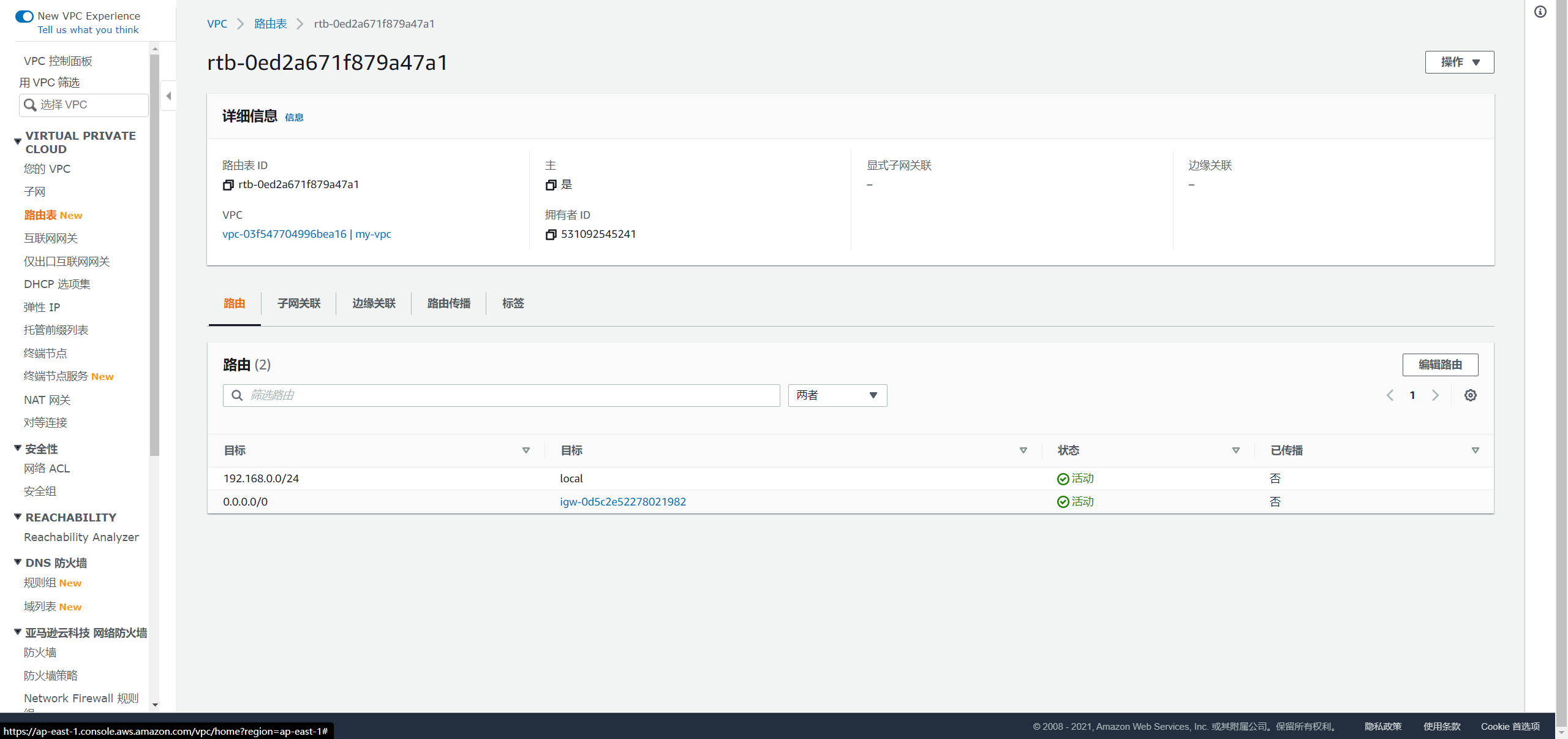Collapse the left navigation panel
The height and width of the screenshot is (739, 1568).
pos(168,96)
